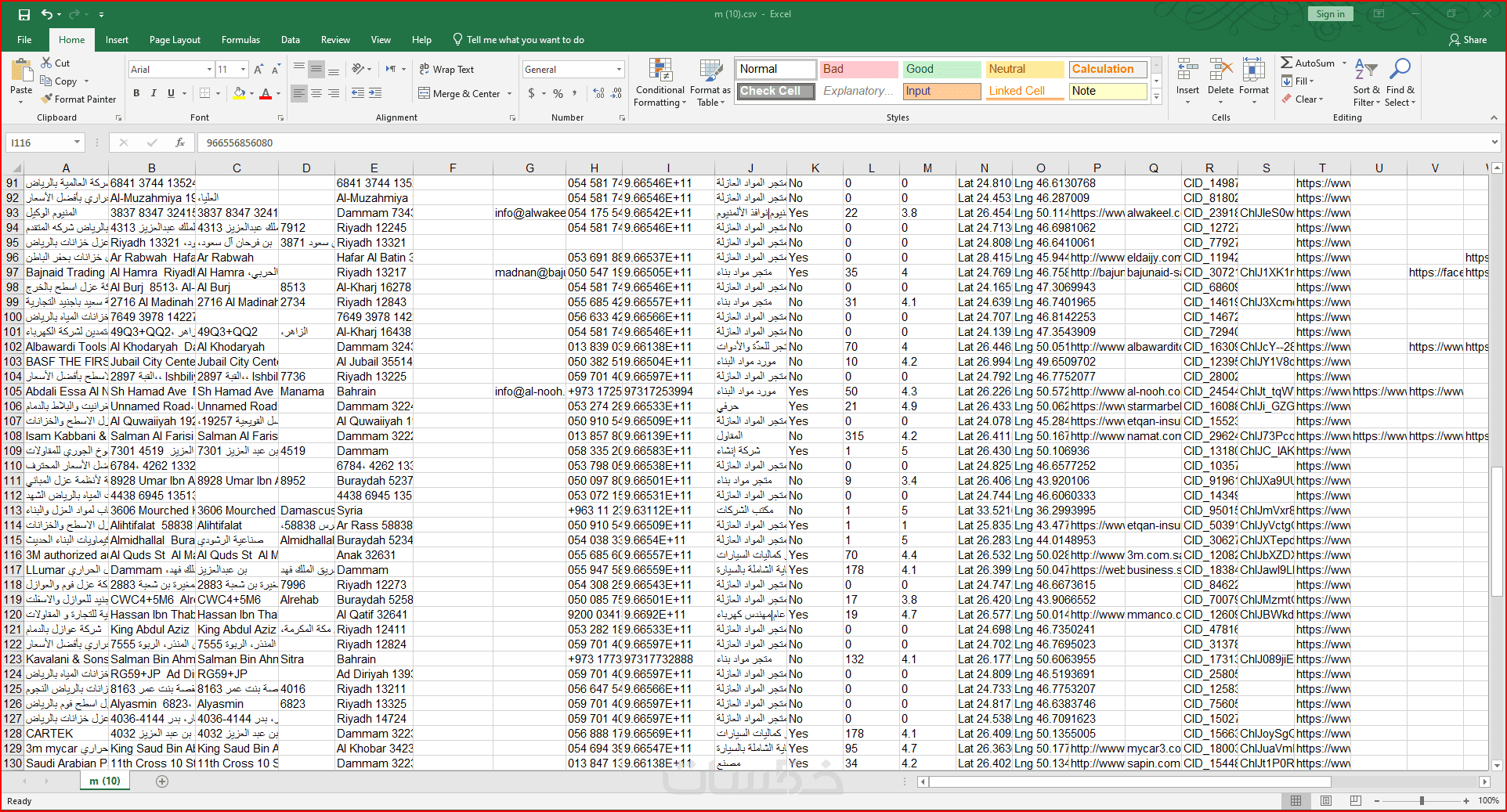
Task: Click the AutoSum sigma icon
Action: click(x=1287, y=63)
